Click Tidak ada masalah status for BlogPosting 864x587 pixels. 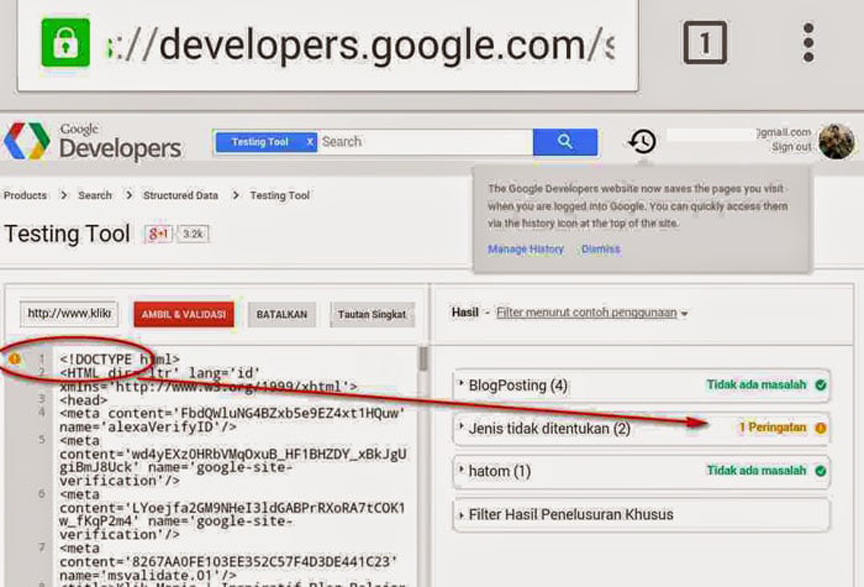tap(757, 385)
